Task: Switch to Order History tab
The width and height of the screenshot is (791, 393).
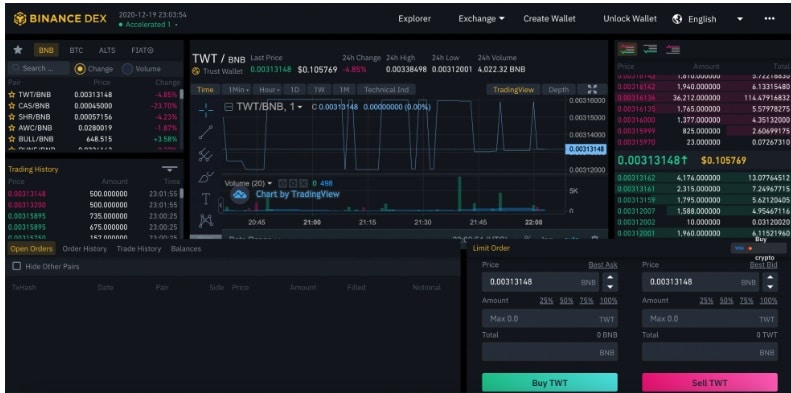Action: pyautogui.click(x=84, y=248)
